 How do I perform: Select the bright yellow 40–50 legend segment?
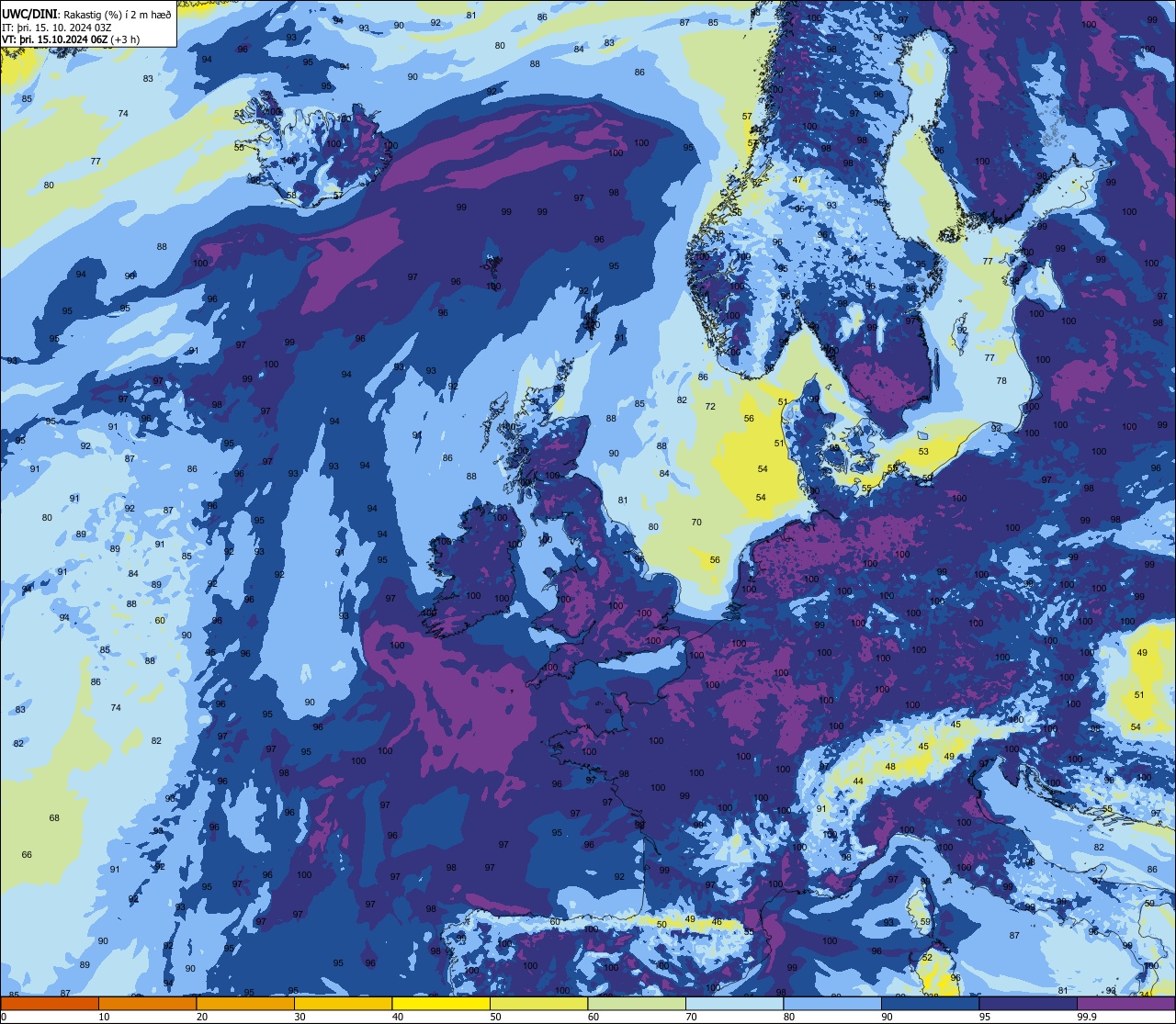441,1003
